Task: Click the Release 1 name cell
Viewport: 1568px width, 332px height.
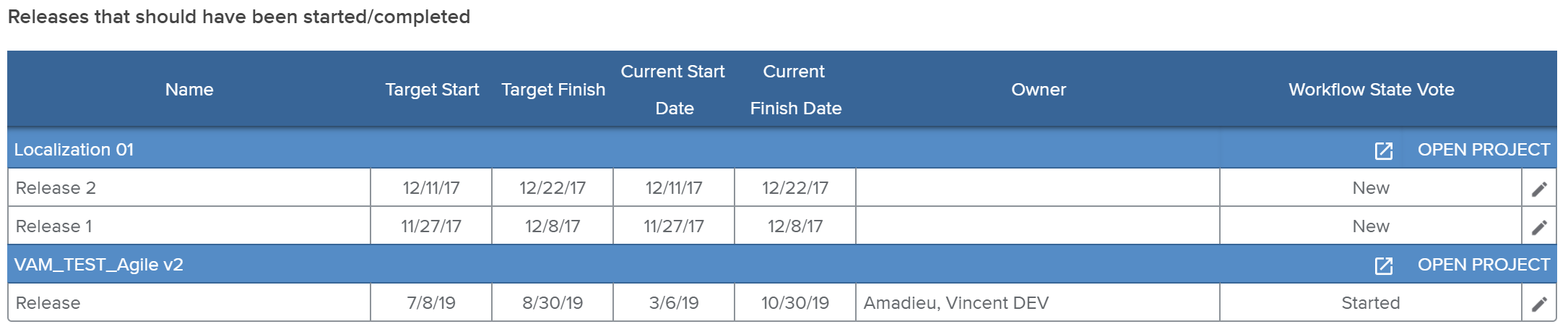Action: point(54,226)
